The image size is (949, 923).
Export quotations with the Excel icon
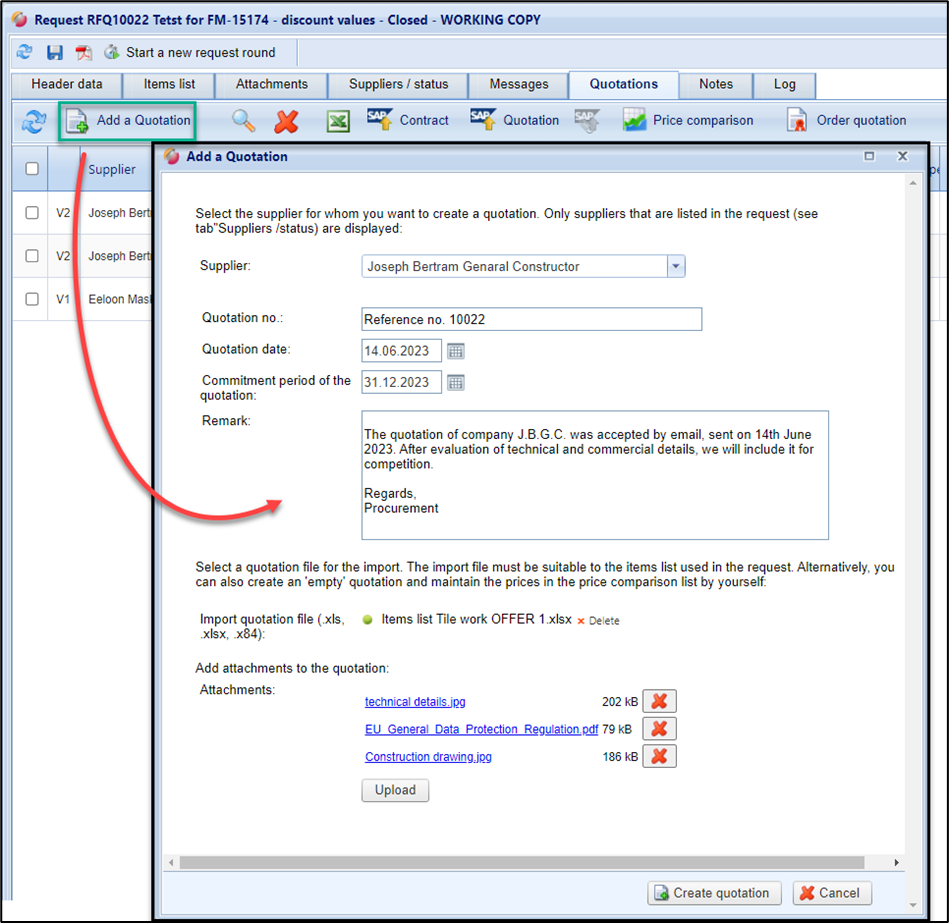(338, 121)
